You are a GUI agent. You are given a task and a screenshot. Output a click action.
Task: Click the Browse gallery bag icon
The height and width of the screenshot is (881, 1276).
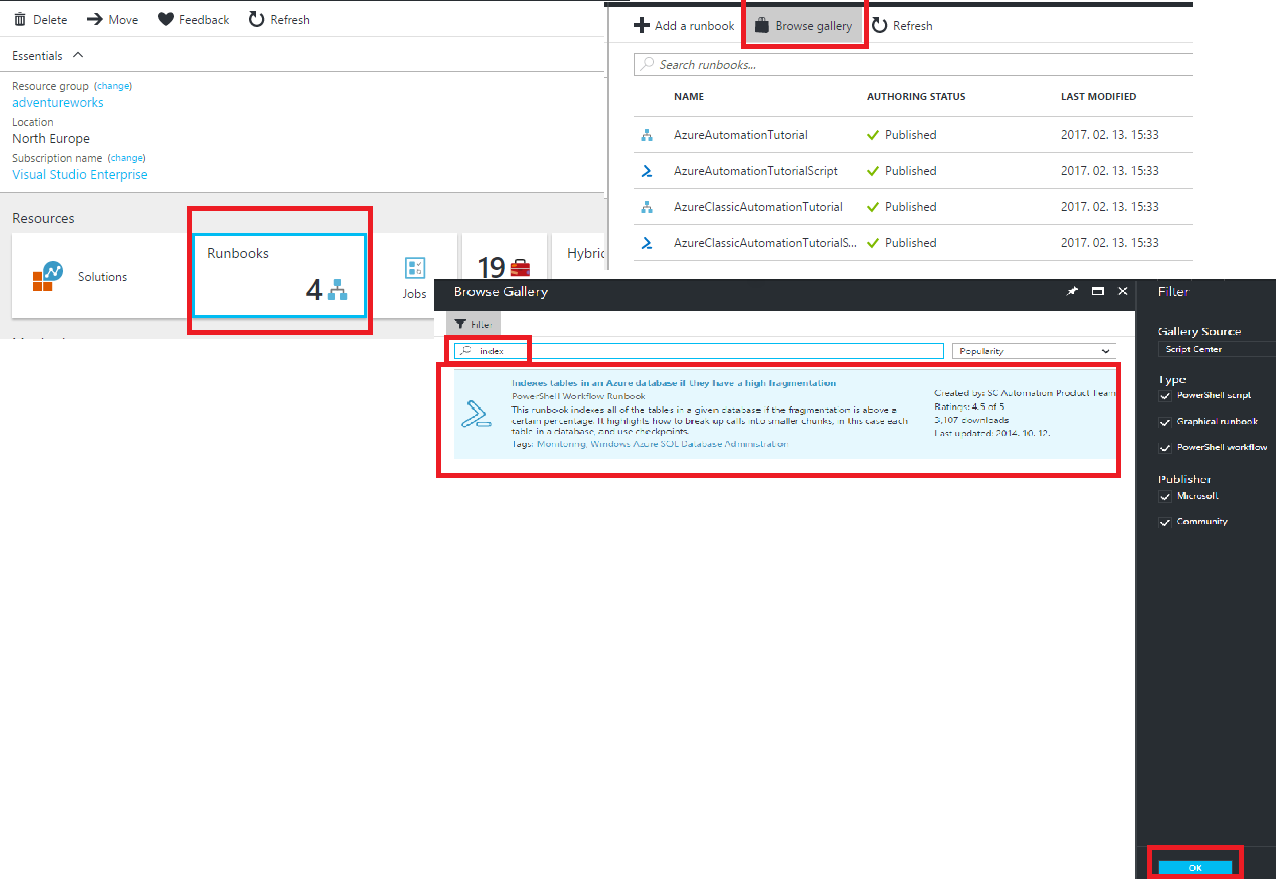coord(762,25)
